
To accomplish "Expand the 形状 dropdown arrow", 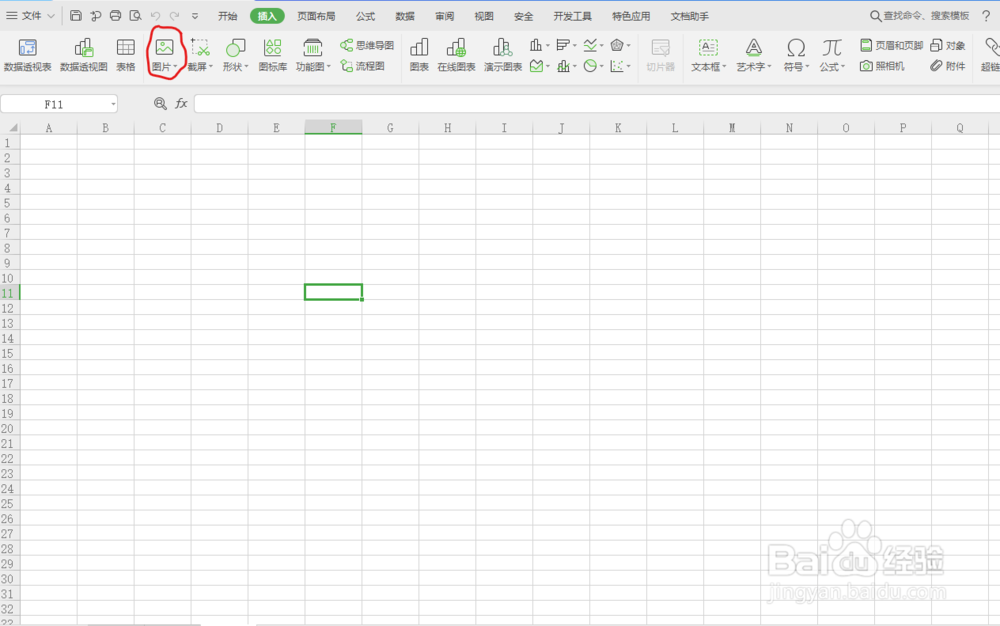I will coord(246,67).
